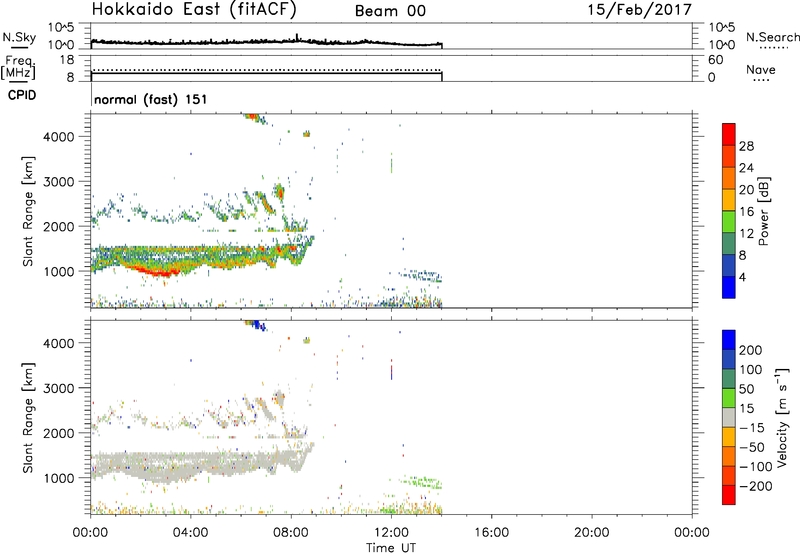This screenshot has width=800, height=554.
Task: Click the 'normal (fast) 151' CPID text
Action: point(151,99)
